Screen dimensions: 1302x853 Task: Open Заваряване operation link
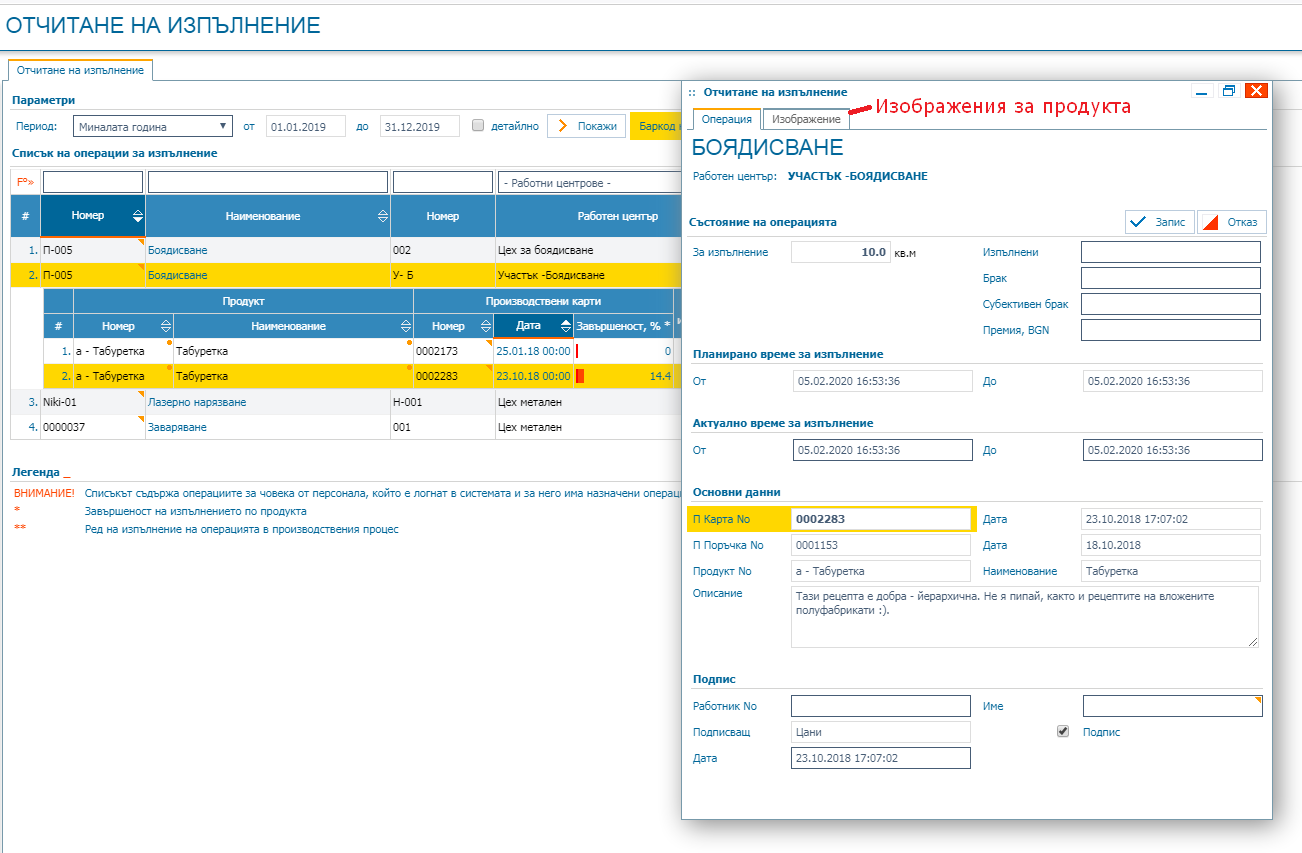tap(178, 427)
